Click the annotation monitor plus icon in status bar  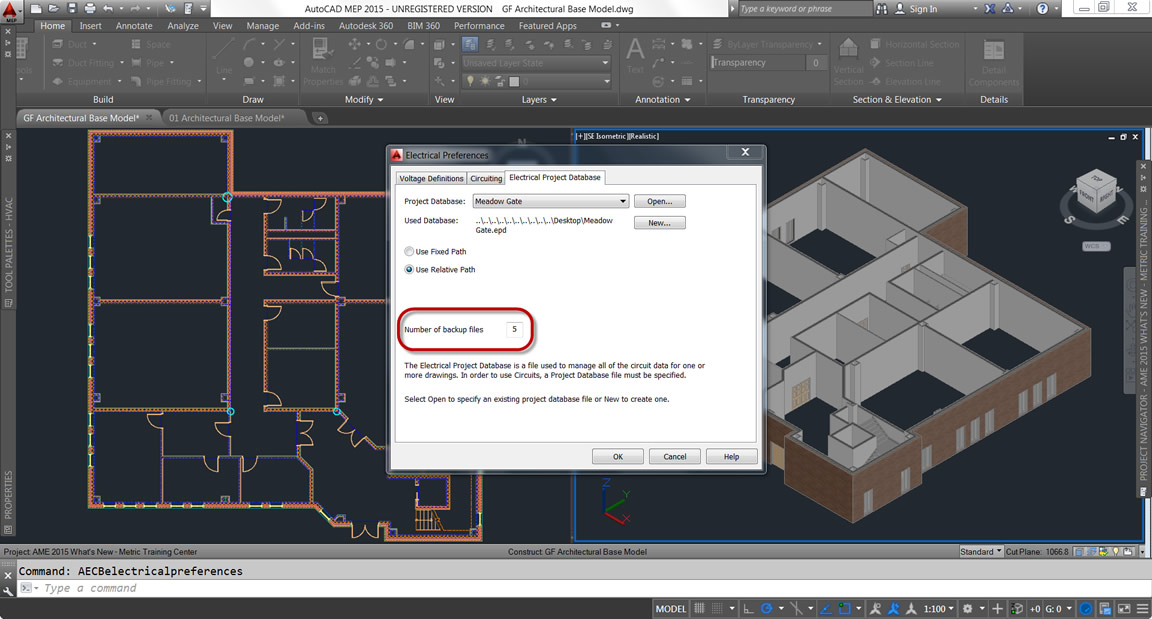(x=997, y=609)
